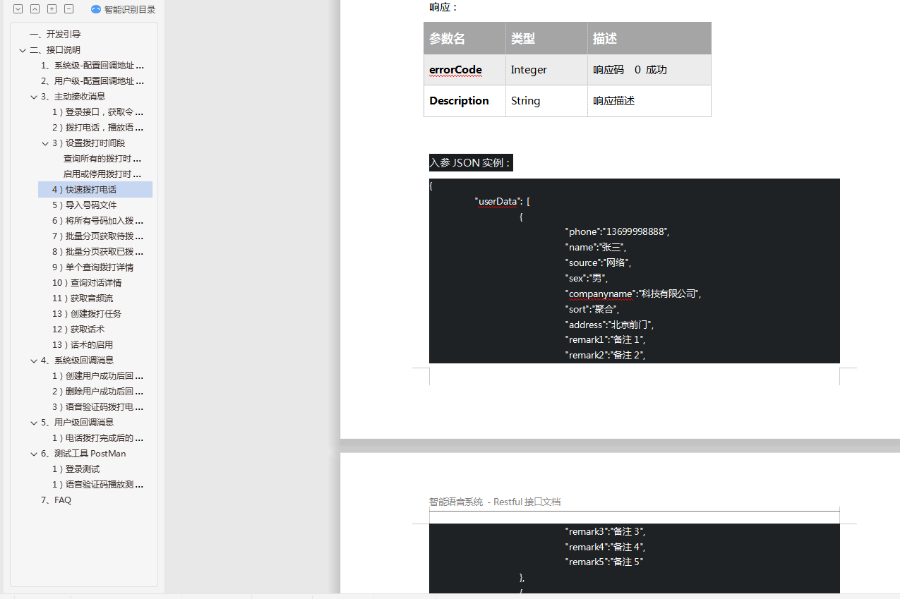The width and height of the screenshot is (900, 599).
Task: Click the 响应码 0 成功 cell
Action: (x=649, y=70)
